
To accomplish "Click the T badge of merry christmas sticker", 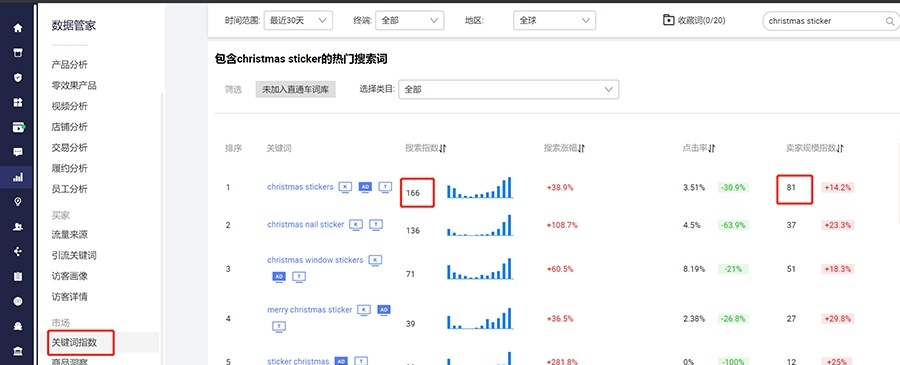I will (x=279, y=327).
